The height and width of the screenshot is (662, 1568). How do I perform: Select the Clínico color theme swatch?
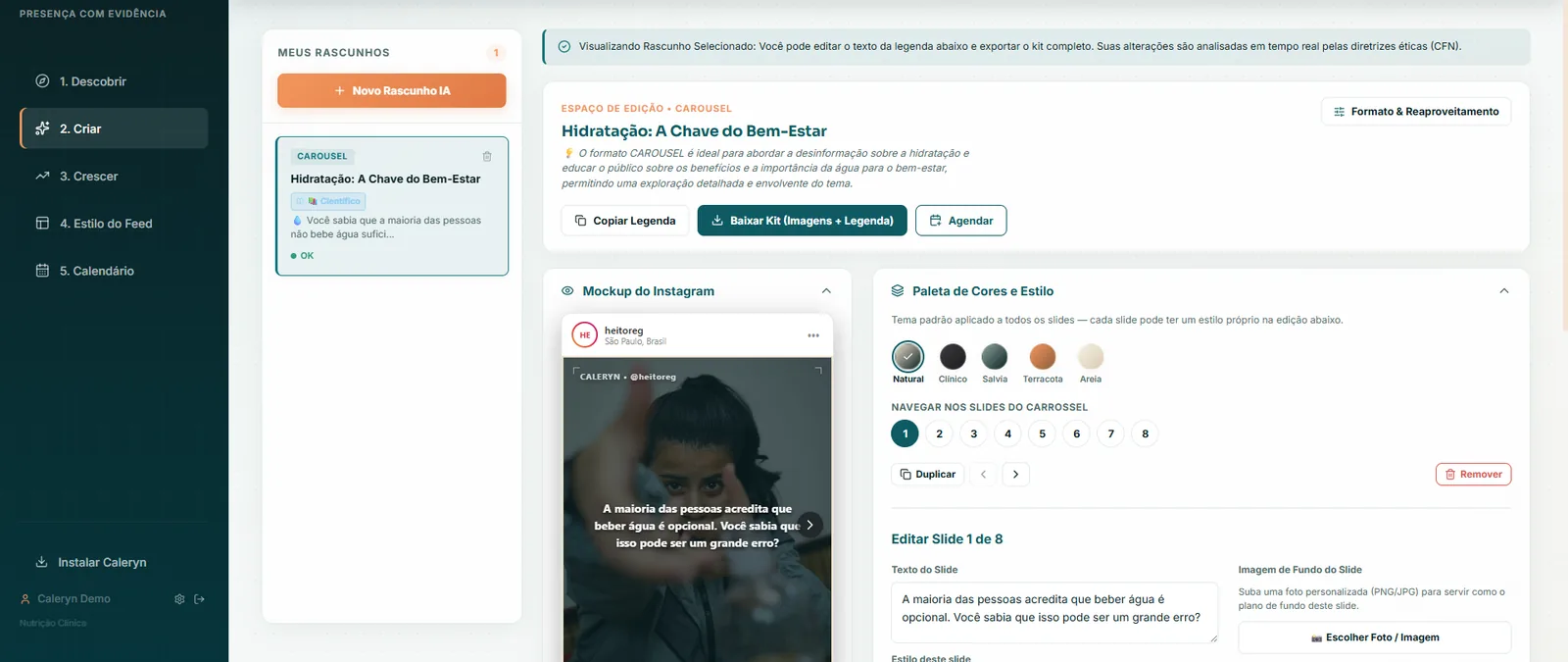(x=953, y=356)
